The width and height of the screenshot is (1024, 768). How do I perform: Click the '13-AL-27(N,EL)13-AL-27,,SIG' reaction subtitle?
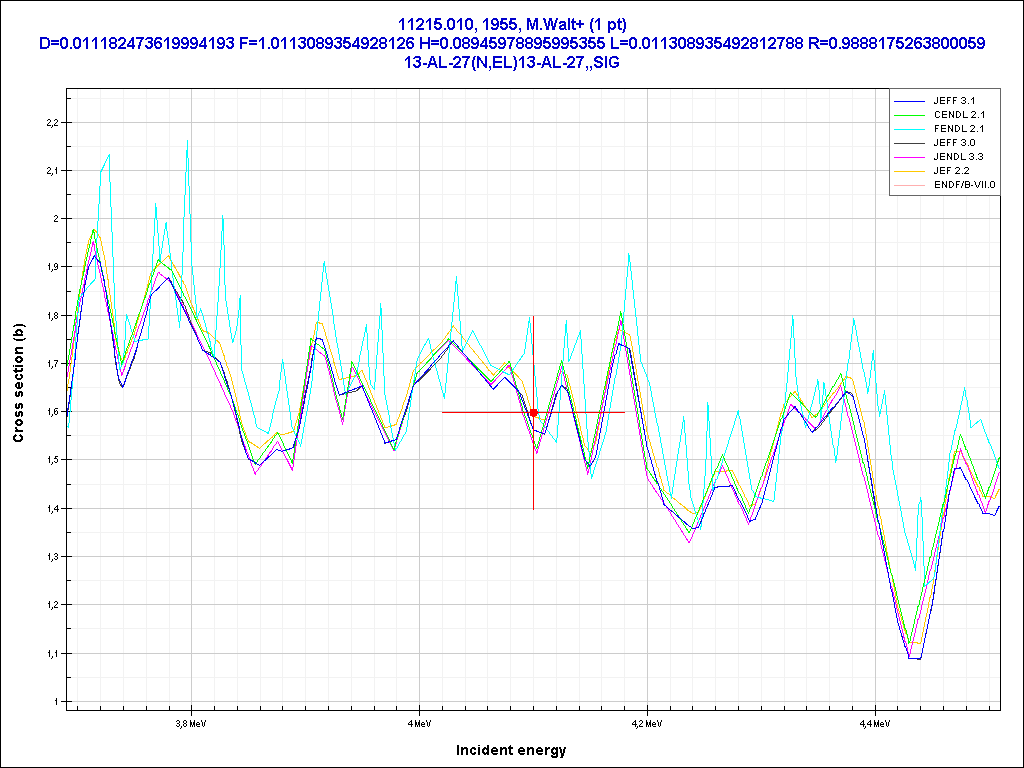511,62
